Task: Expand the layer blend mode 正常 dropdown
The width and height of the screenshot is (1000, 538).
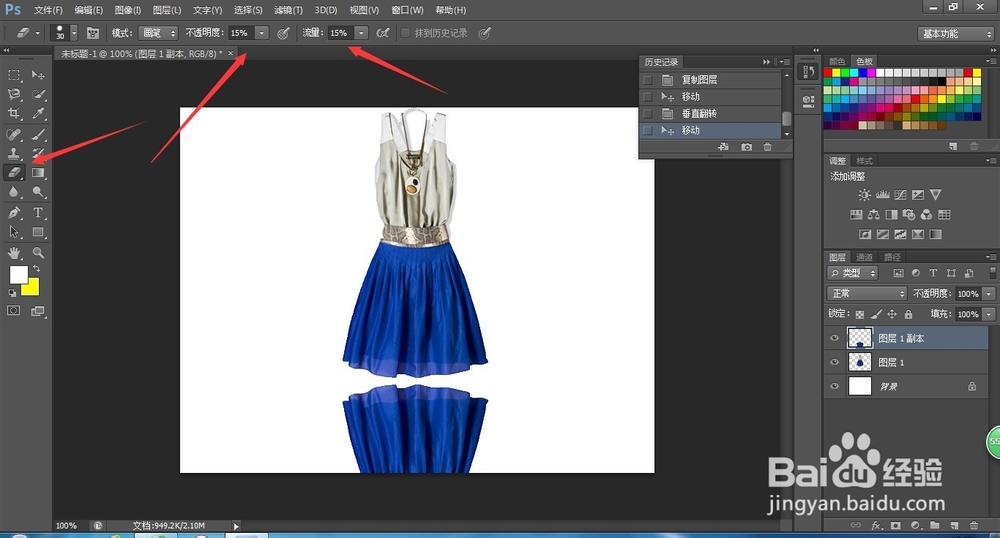Action: click(x=867, y=294)
